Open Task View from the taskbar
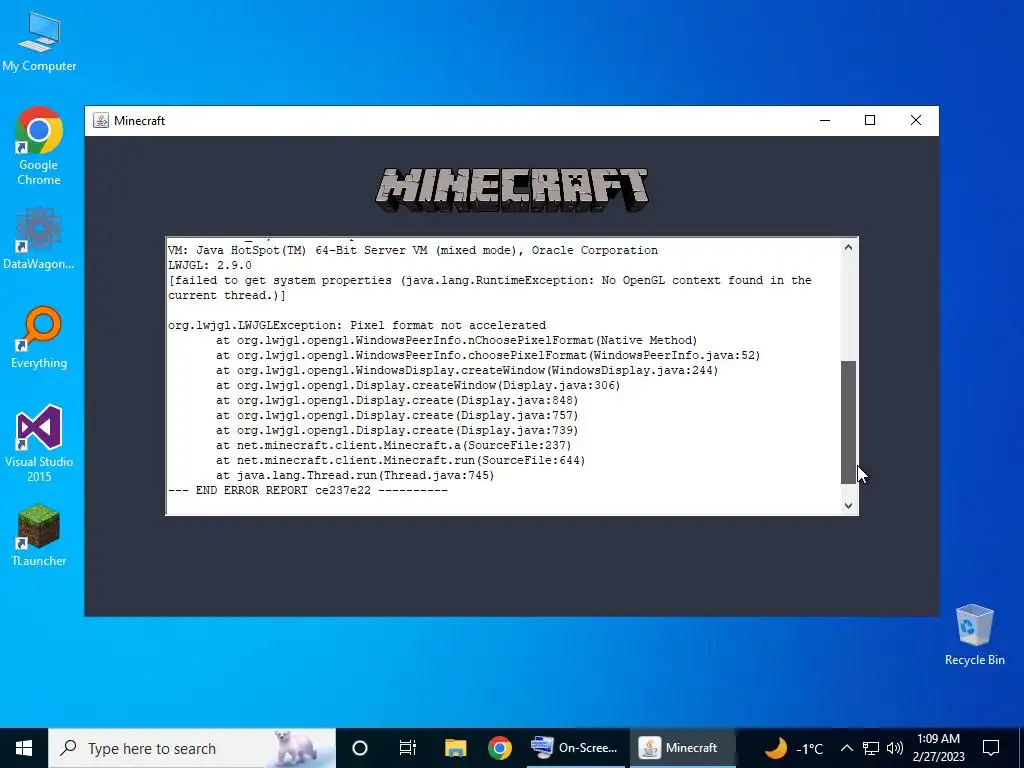This screenshot has width=1024, height=768. [x=408, y=748]
